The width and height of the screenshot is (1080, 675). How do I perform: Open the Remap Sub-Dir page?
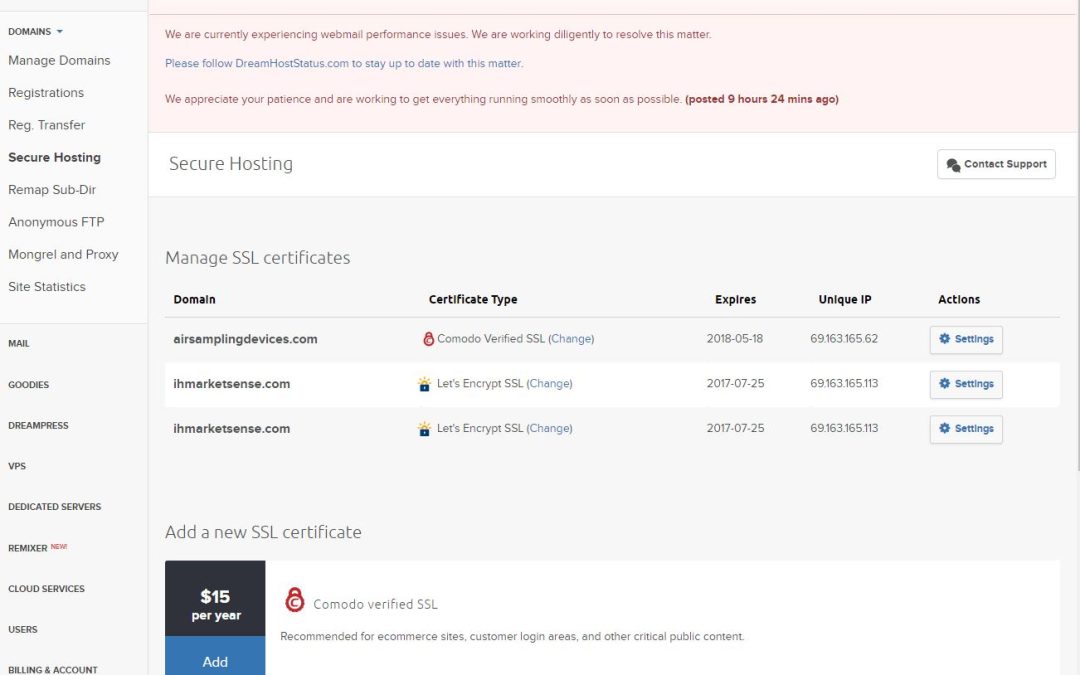click(52, 190)
